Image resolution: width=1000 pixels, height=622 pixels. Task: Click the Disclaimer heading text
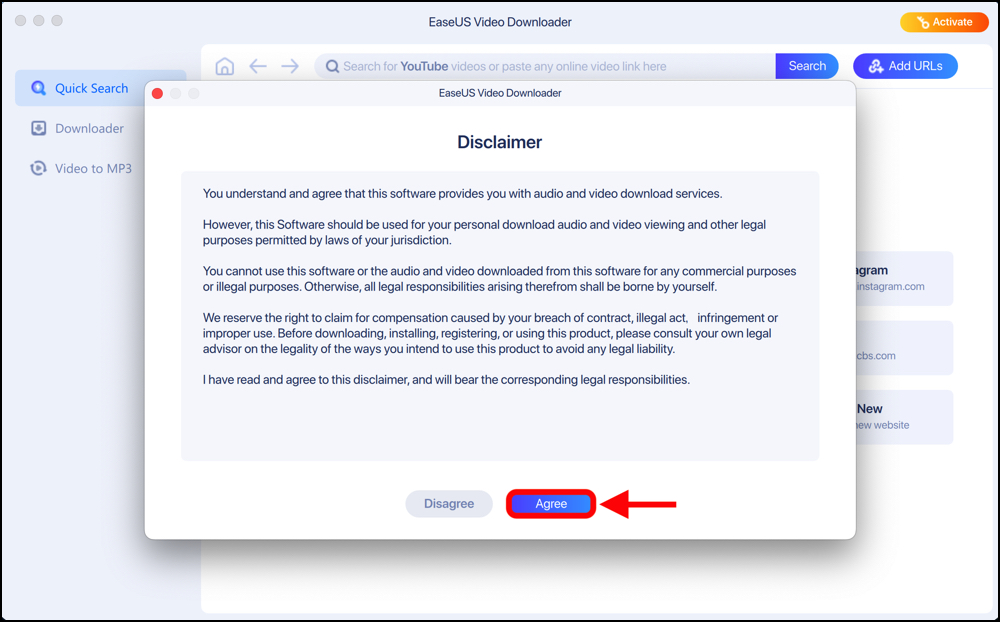[499, 142]
